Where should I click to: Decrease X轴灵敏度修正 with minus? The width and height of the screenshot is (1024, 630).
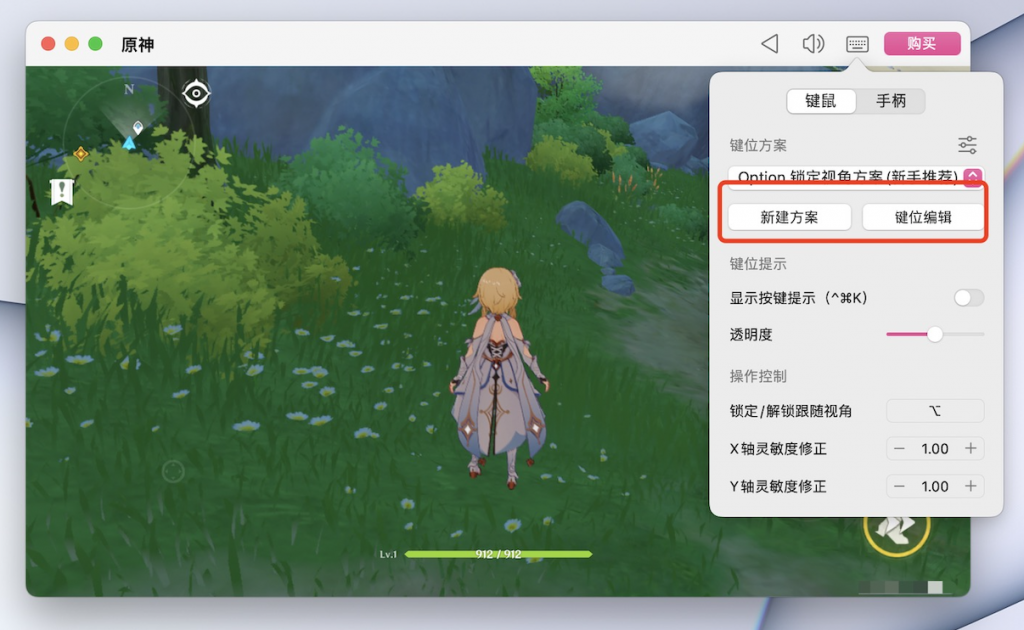click(x=899, y=449)
